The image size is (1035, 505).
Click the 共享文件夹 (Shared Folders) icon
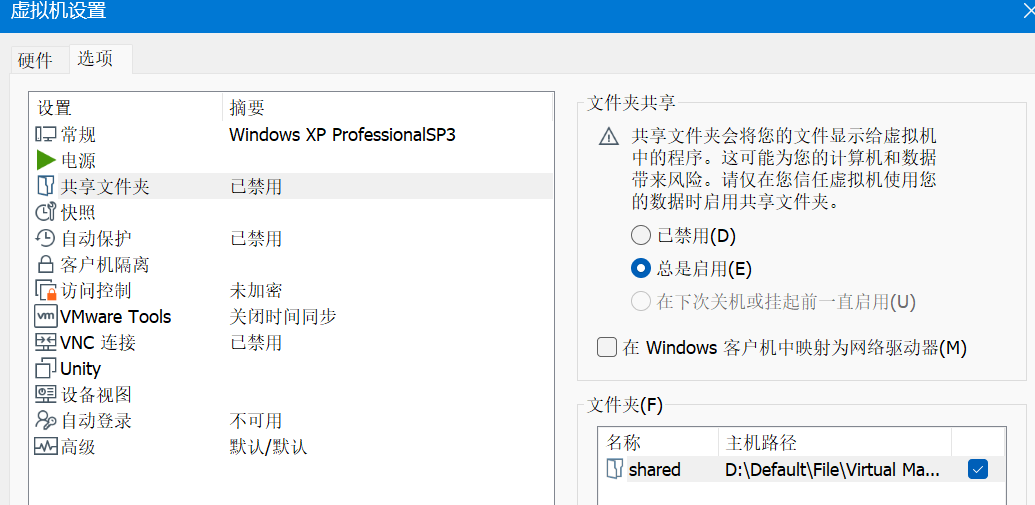click(46, 186)
